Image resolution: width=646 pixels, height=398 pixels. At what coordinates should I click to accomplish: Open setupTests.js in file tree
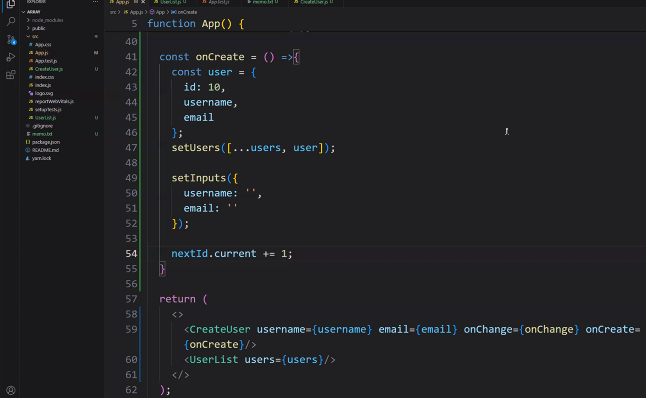click(45, 110)
